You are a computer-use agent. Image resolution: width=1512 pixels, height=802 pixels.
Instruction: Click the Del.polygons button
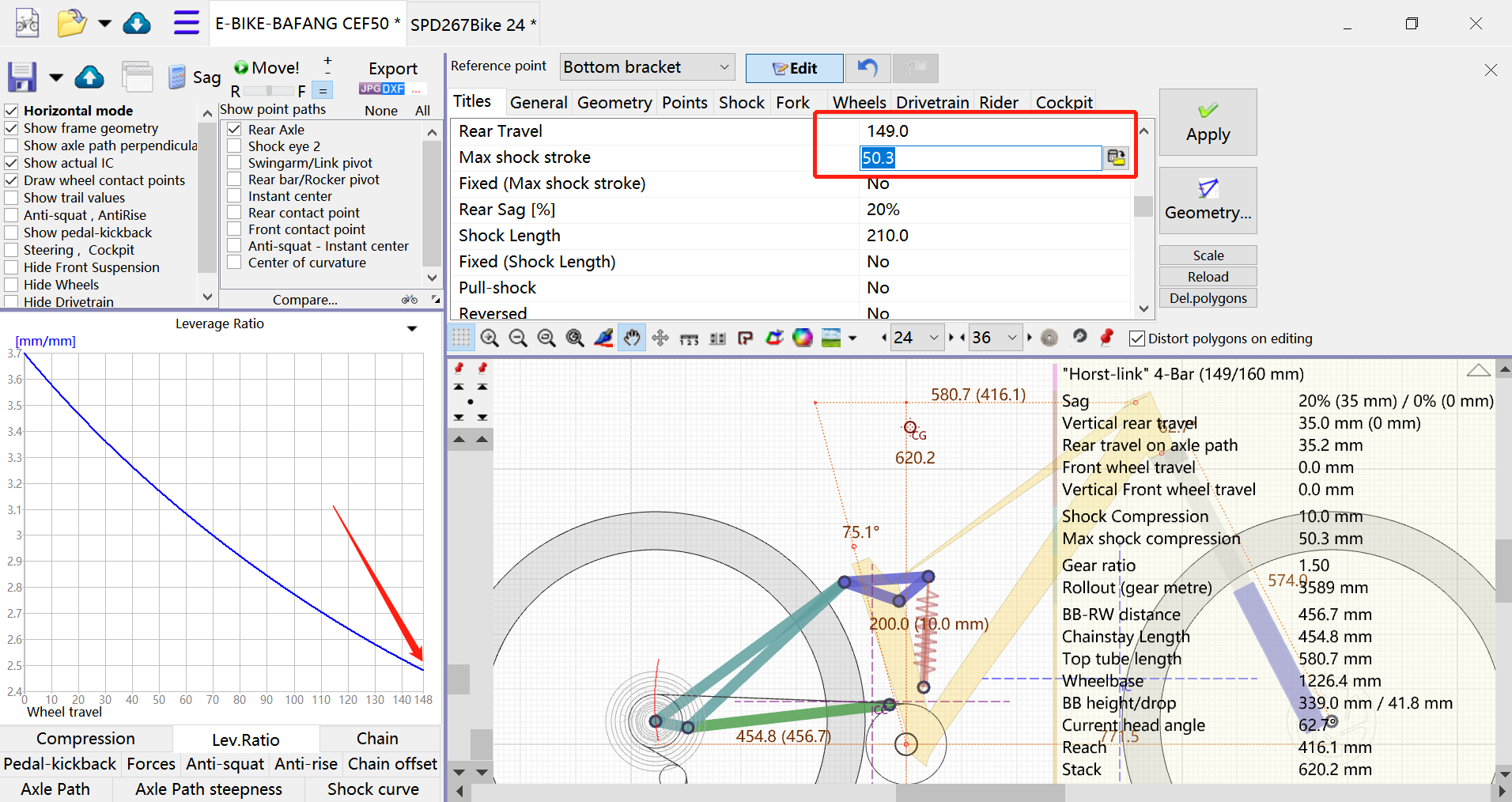[1208, 298]
